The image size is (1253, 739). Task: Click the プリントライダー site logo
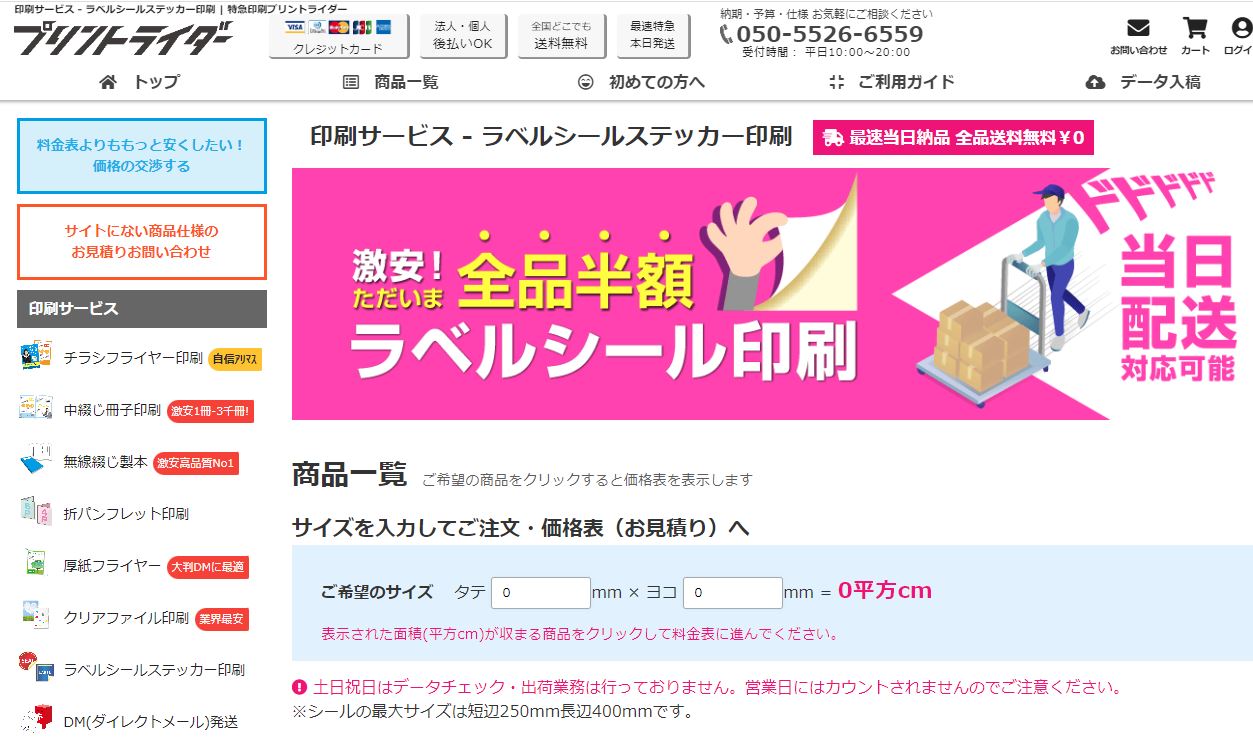pyautogui.click(x=123, y=40)
